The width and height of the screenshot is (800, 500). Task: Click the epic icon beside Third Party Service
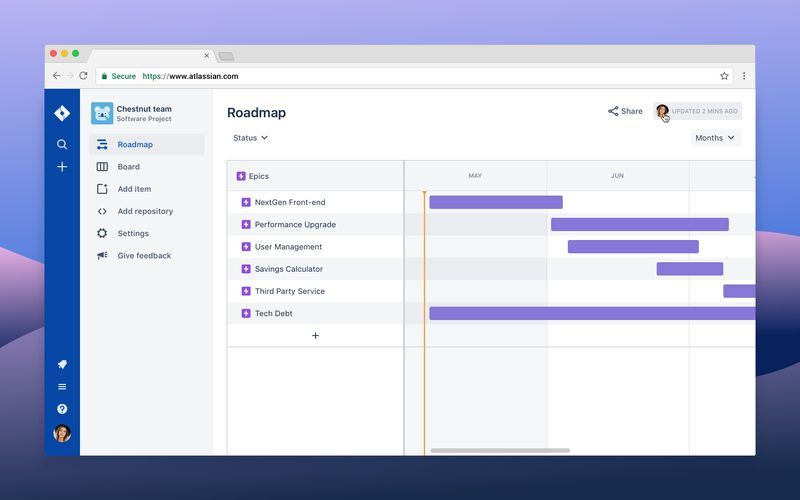246,291
